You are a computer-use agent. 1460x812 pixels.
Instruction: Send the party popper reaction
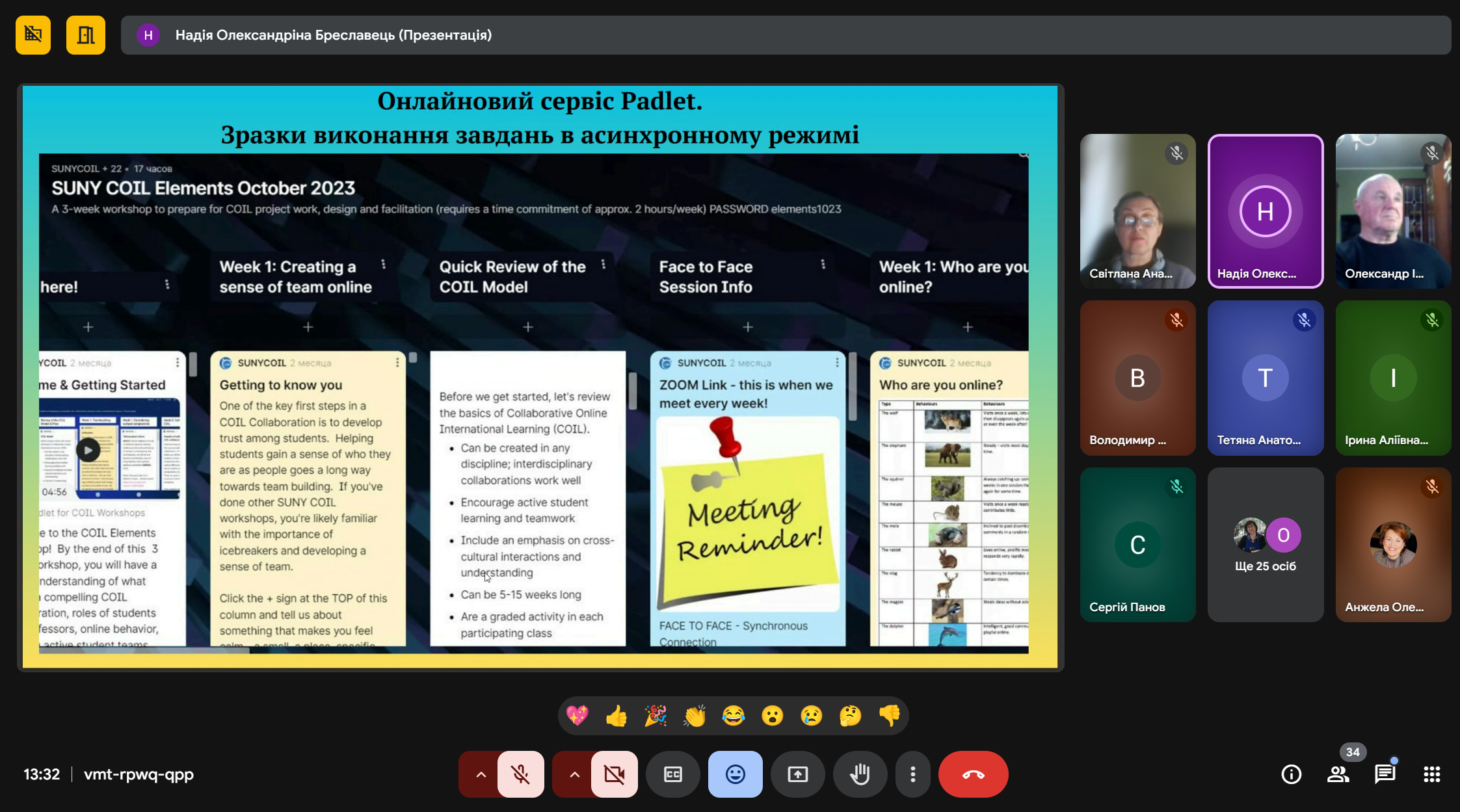click(x=655, y=716)
